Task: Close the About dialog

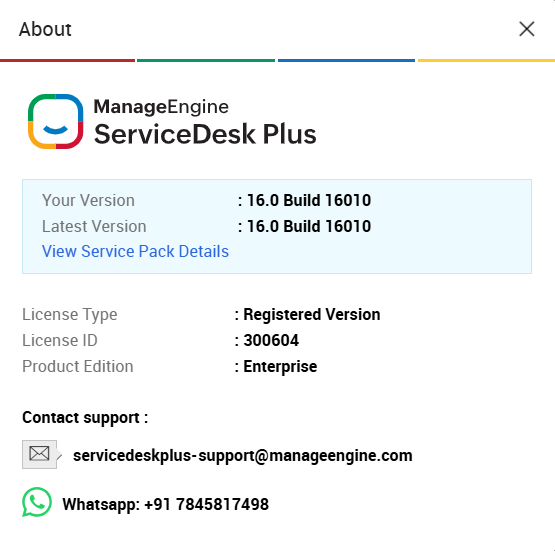Action: pos(527,29)
